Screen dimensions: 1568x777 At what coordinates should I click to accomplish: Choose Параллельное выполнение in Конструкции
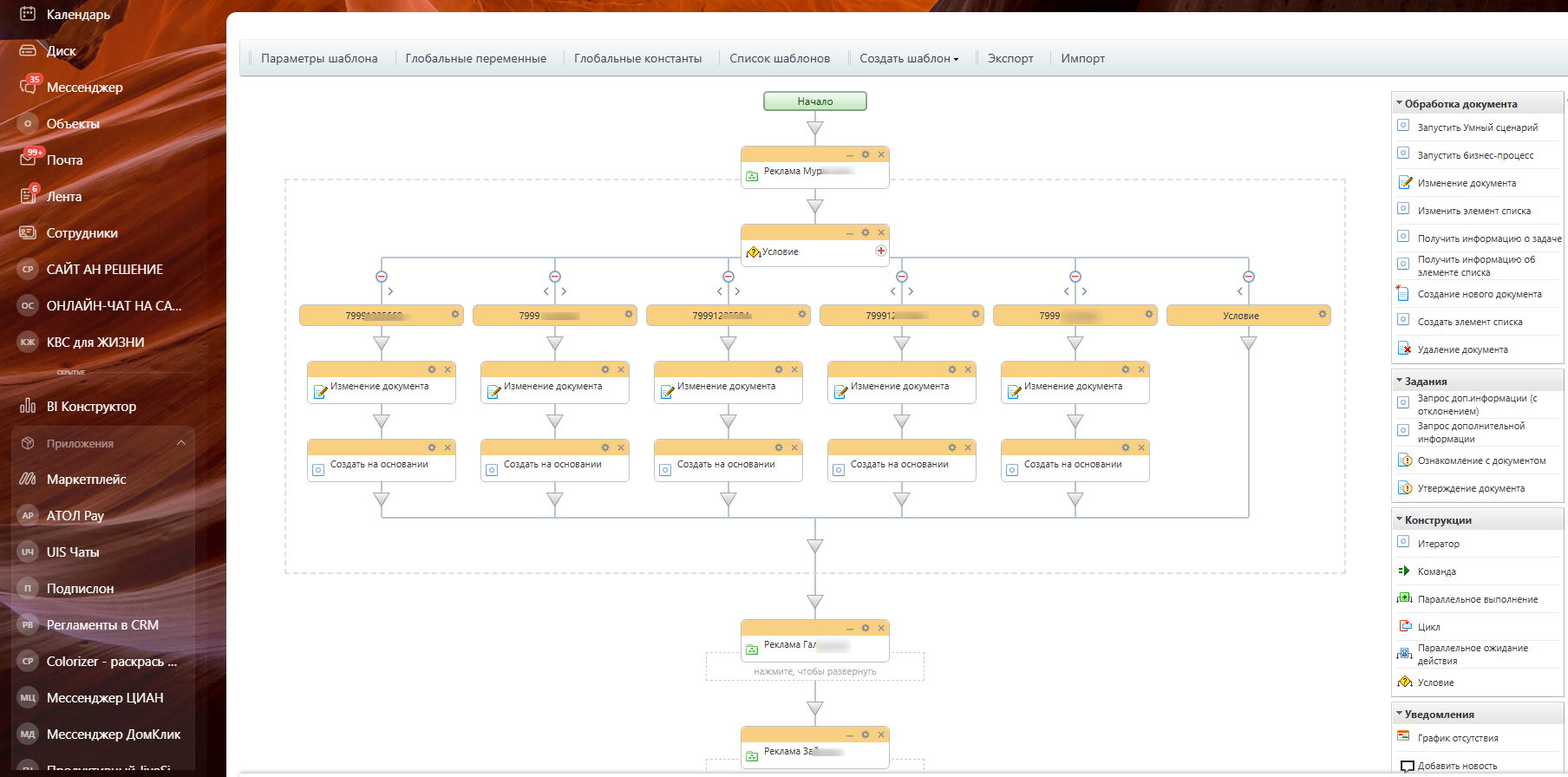(1477, 599)
